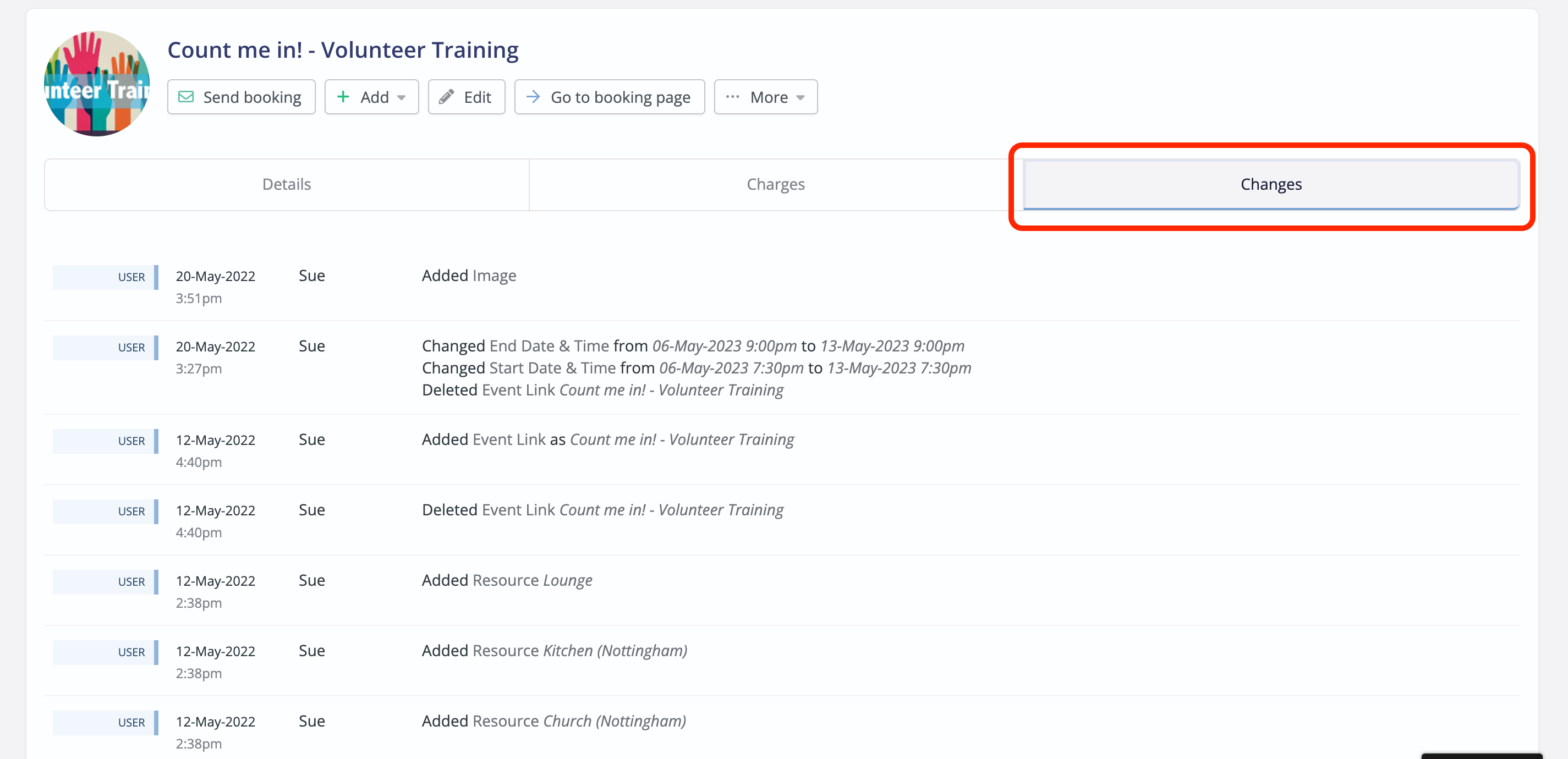Click the green plus icon on Add

pyautogui.click(x=344, y=97)
